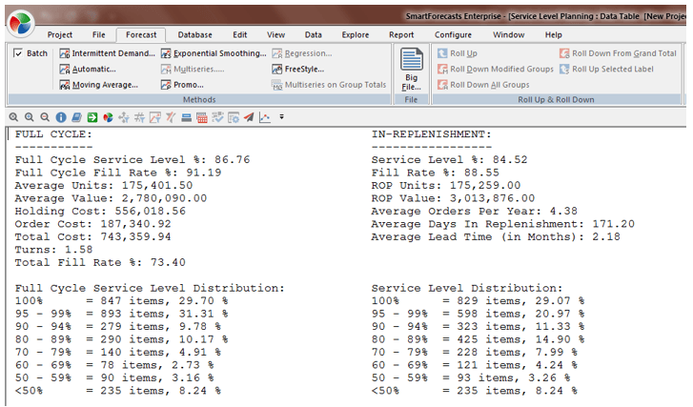Open the Window menu
Image resolution: width=693 pixels, height=407 pixels.
509,35
